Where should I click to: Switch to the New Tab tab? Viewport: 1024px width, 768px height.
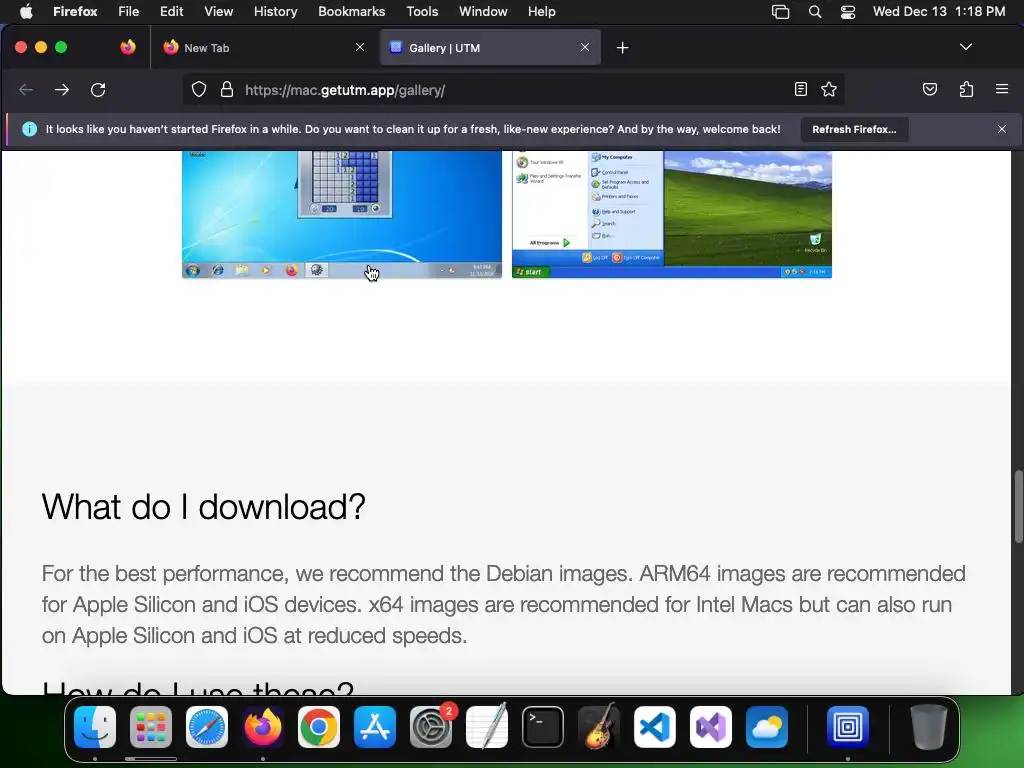(x=264, y=48)
